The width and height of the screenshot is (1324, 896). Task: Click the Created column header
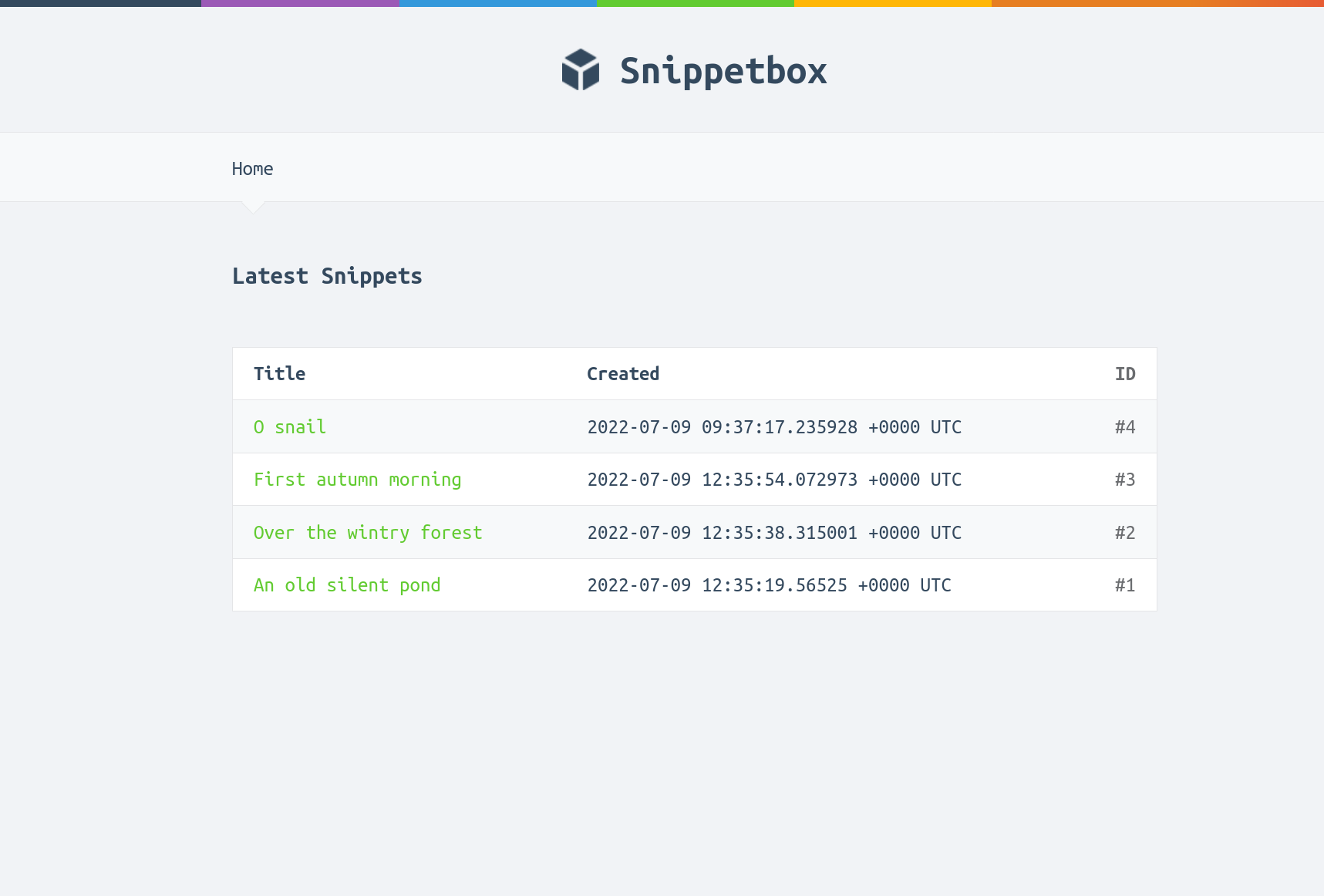623,373
